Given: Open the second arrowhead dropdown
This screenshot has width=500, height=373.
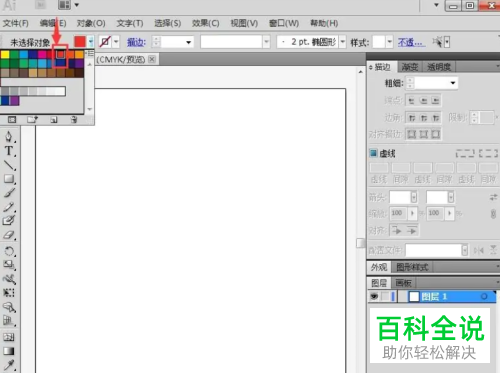Looking at the screenshot, I should (451, 197).
